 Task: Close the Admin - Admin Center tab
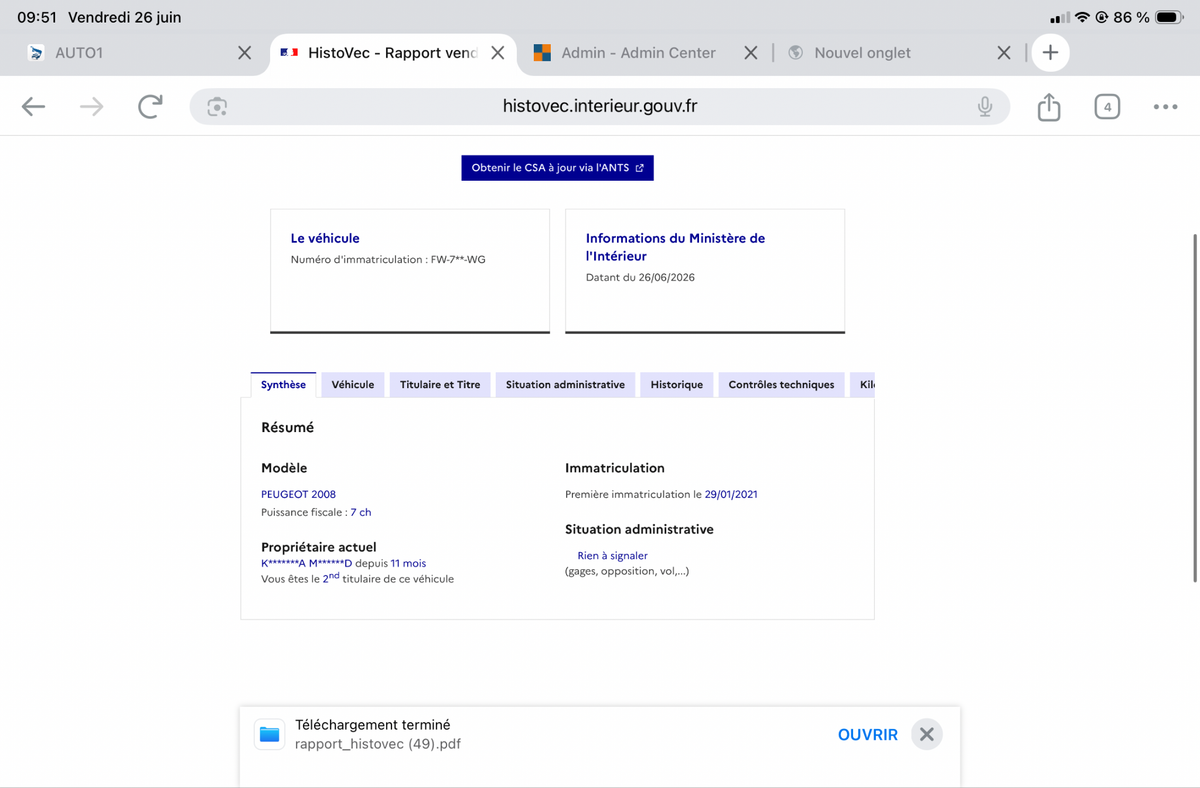(750, 53)
